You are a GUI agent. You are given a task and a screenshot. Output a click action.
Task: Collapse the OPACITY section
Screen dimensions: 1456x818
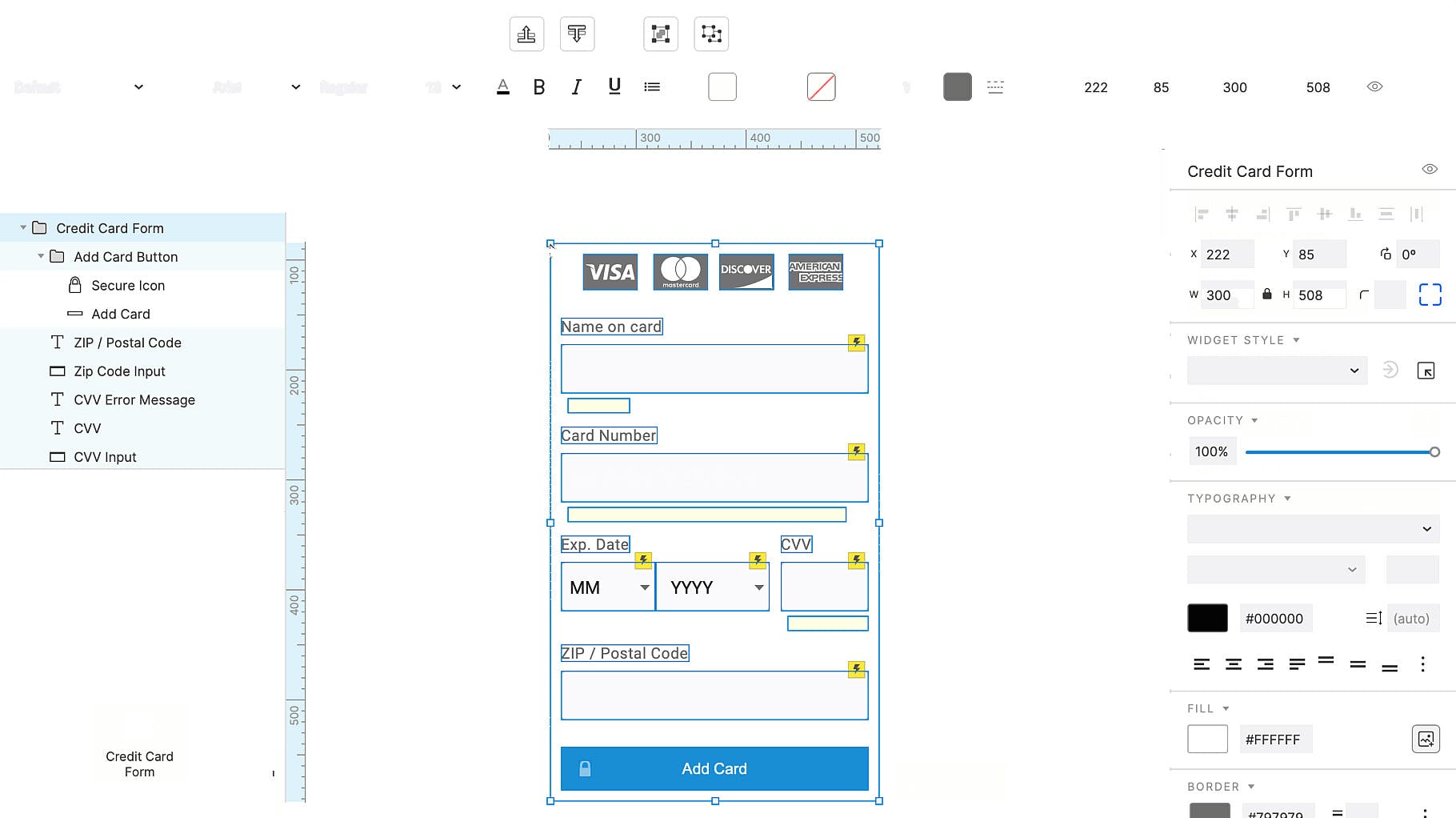1254,420
